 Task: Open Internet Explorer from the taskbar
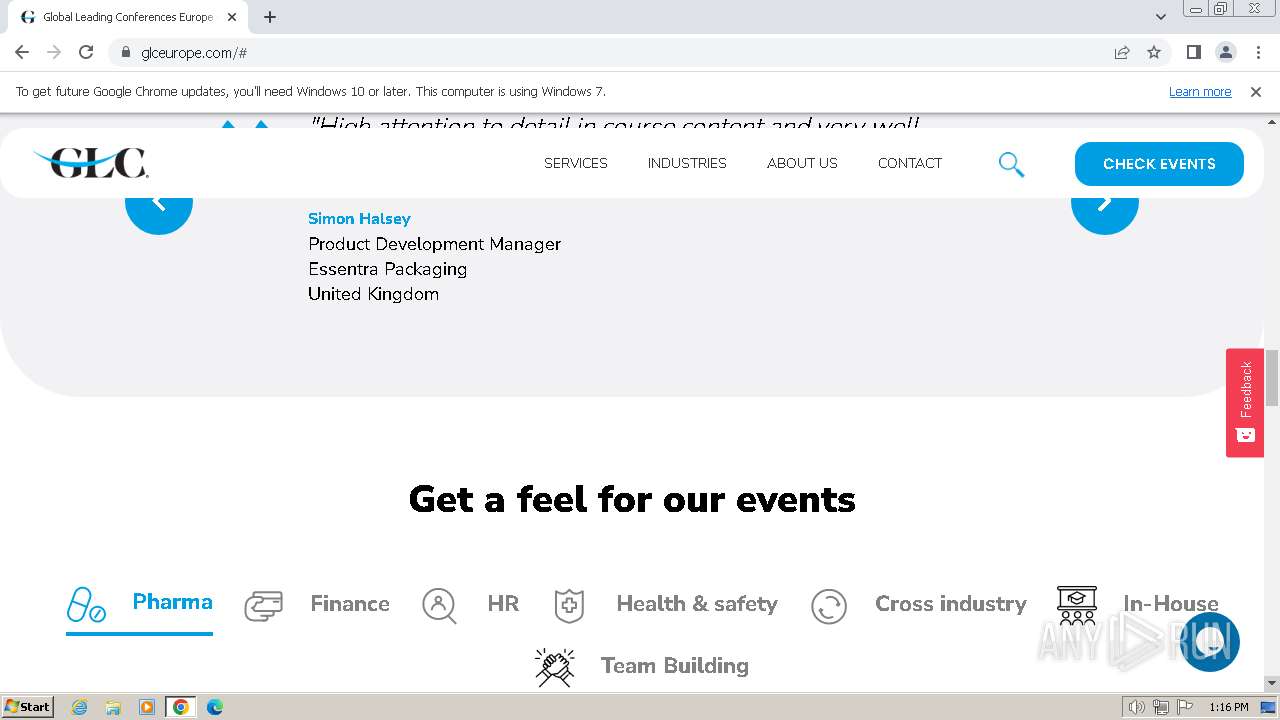pyautogui.click(x=80, y=707)
